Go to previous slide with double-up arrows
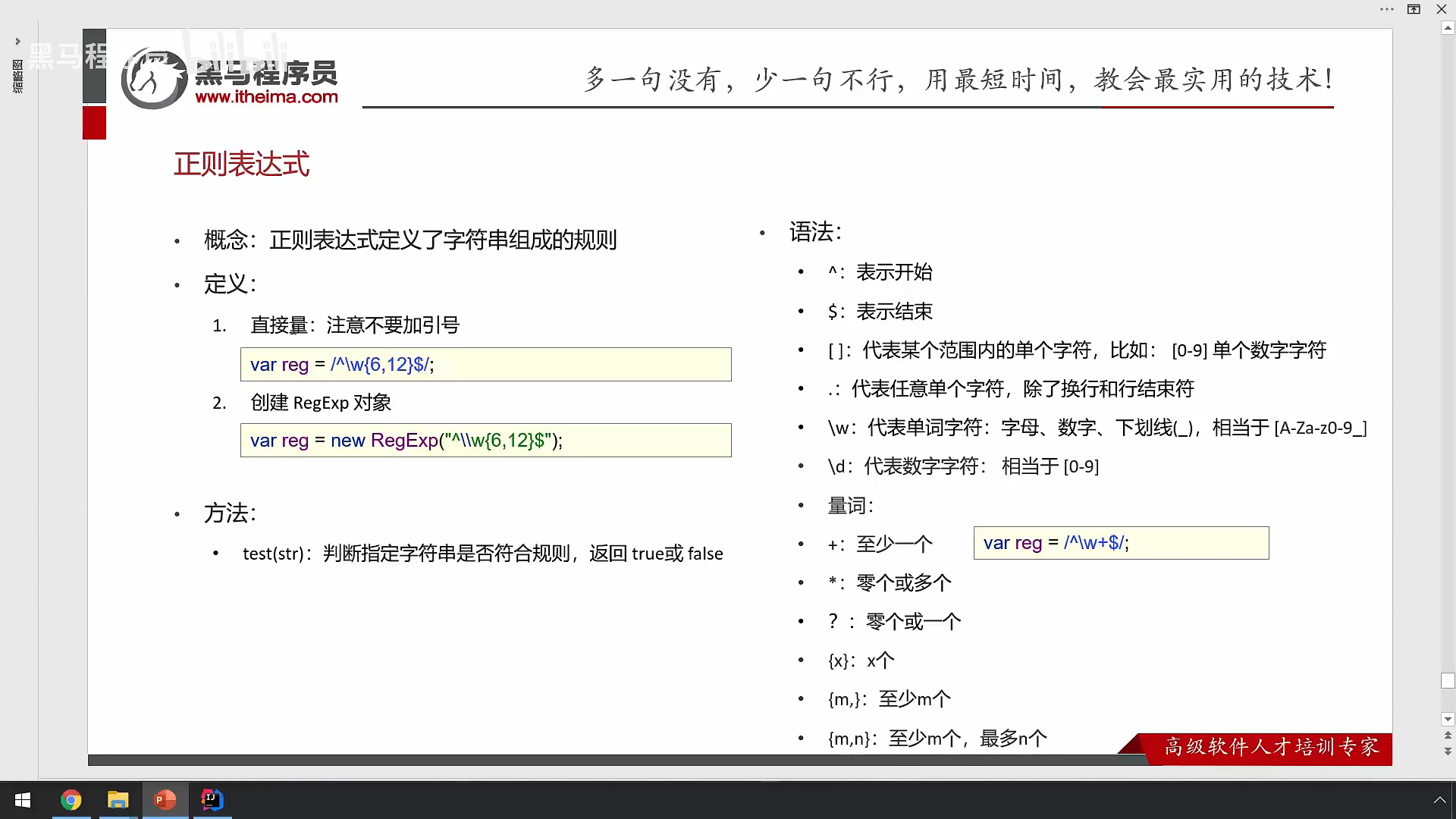1456x819 pixels. click(x=1448, y=736)
